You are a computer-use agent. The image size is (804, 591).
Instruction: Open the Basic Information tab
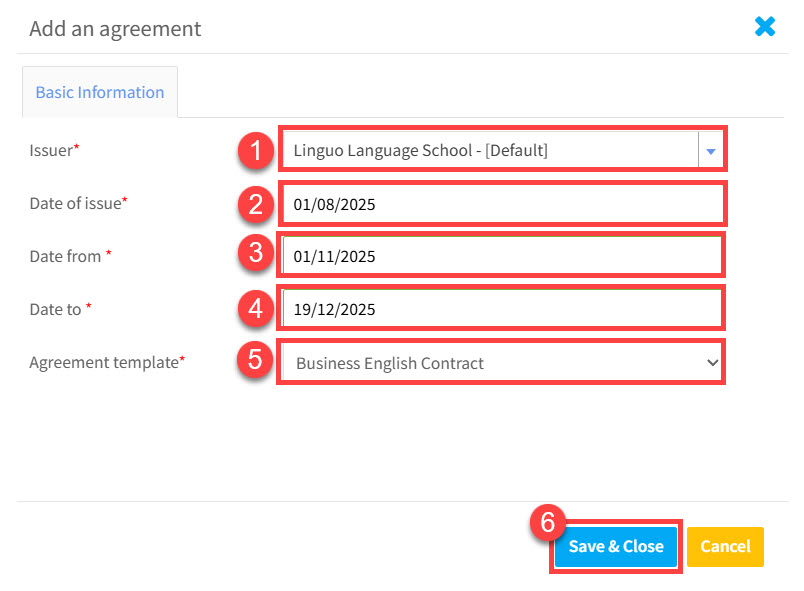click(x=100, y=92)
